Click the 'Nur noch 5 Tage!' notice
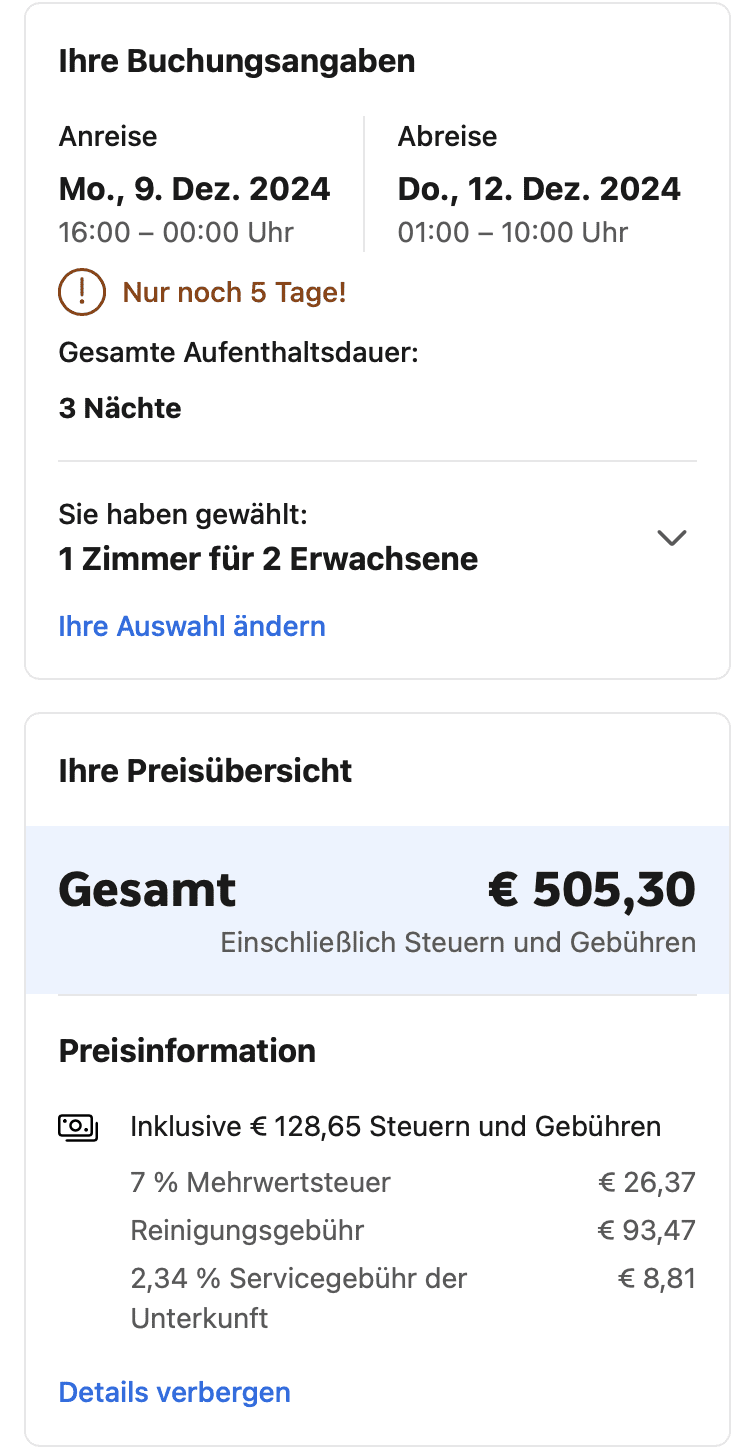Image resolution: width=736 pixels, height=1448 pixels. click(234, 293)
